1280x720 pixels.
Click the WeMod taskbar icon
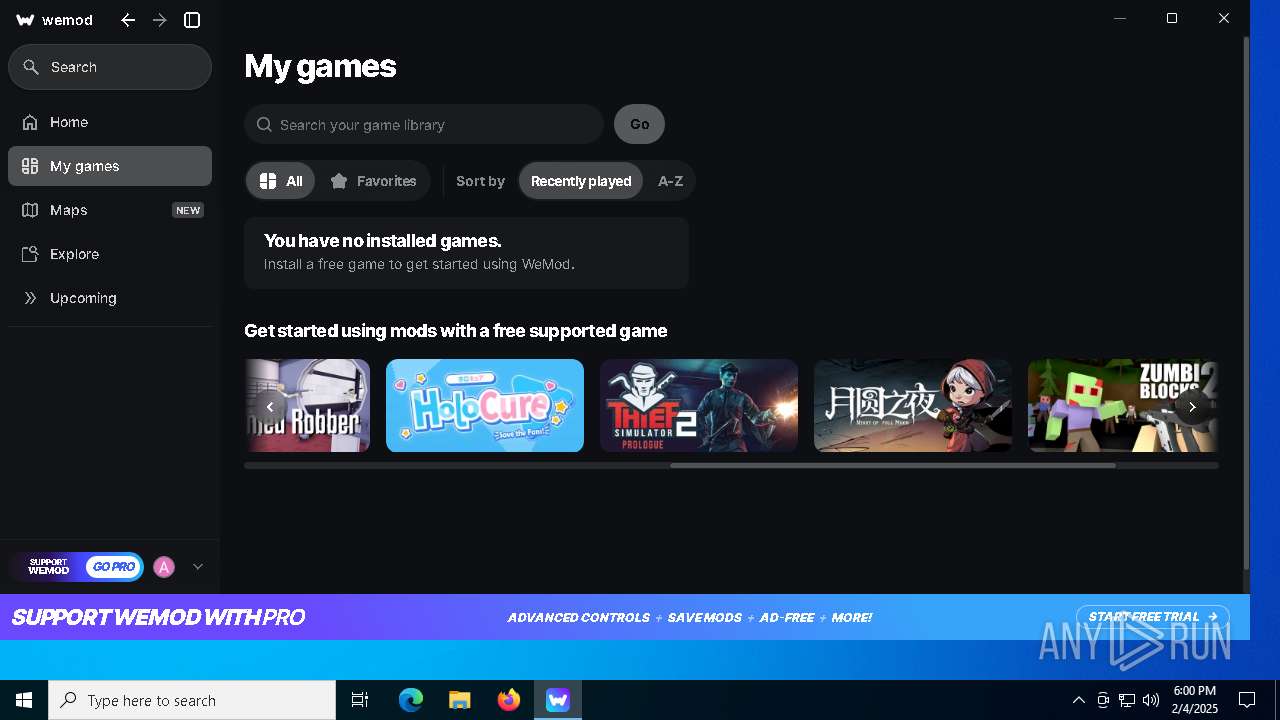pos(558,700)
